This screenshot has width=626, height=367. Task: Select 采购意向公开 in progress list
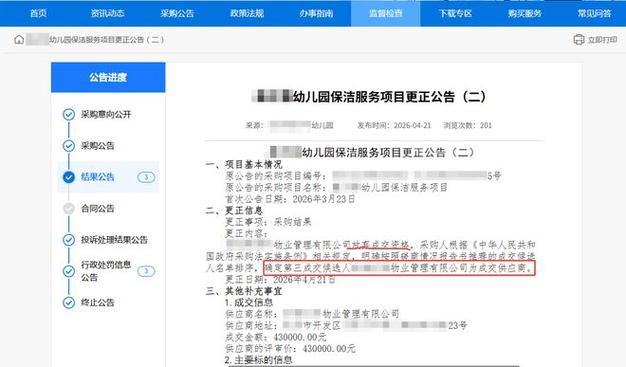(106, 114)
